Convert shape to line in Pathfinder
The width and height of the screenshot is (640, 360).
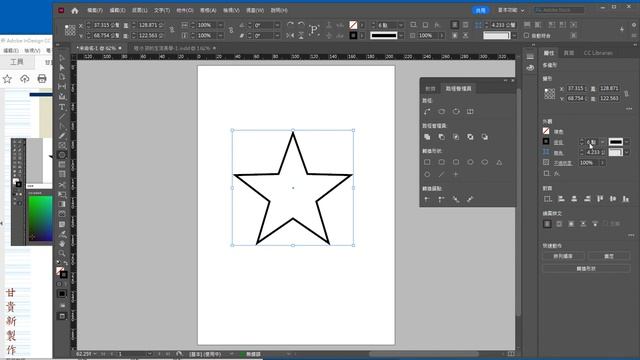[442, 174]
